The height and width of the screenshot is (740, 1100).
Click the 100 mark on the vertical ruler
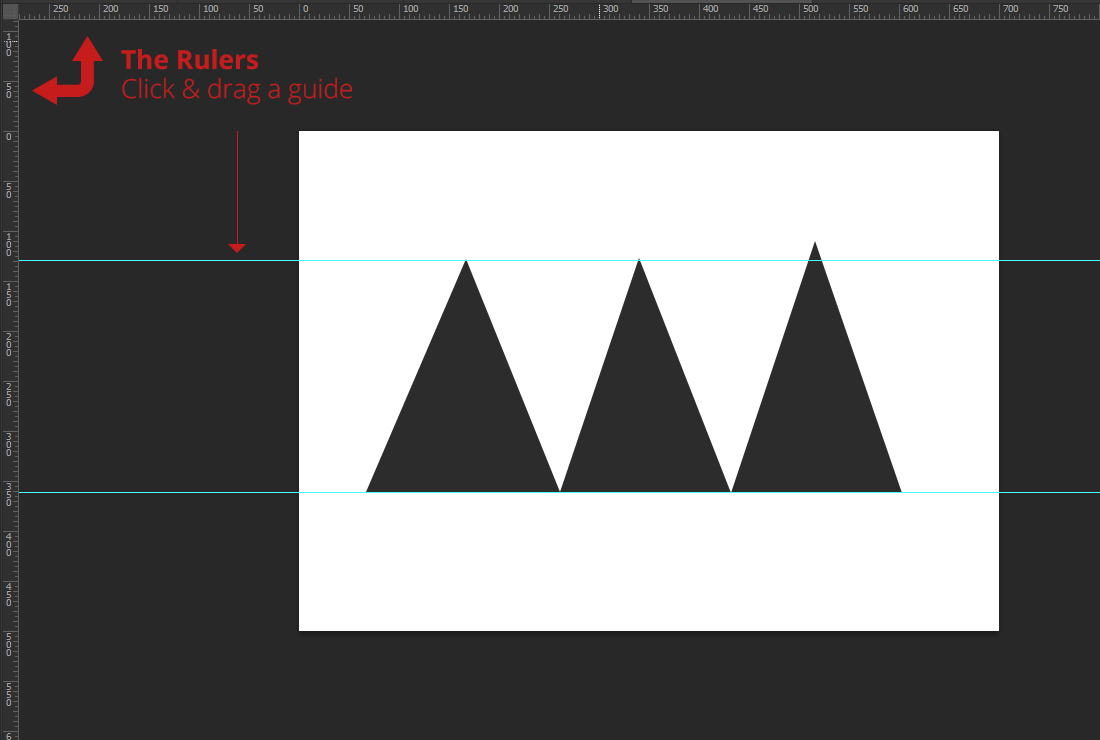[10, 243]
